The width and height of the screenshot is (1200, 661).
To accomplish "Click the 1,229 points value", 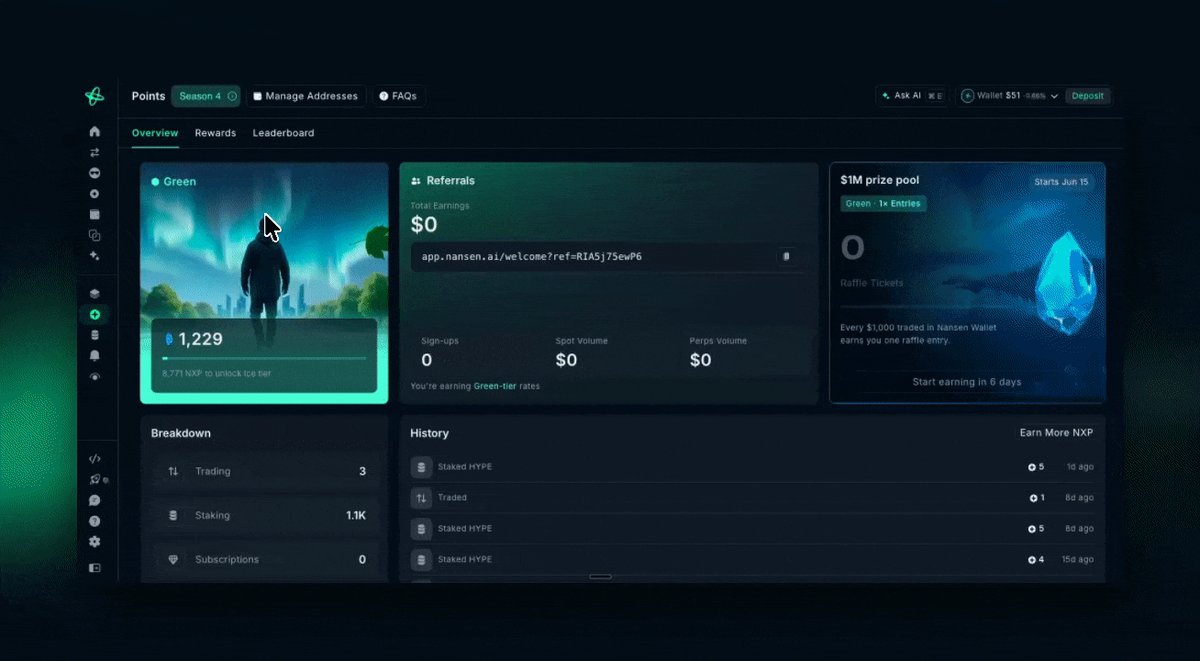I will [200, 339].
